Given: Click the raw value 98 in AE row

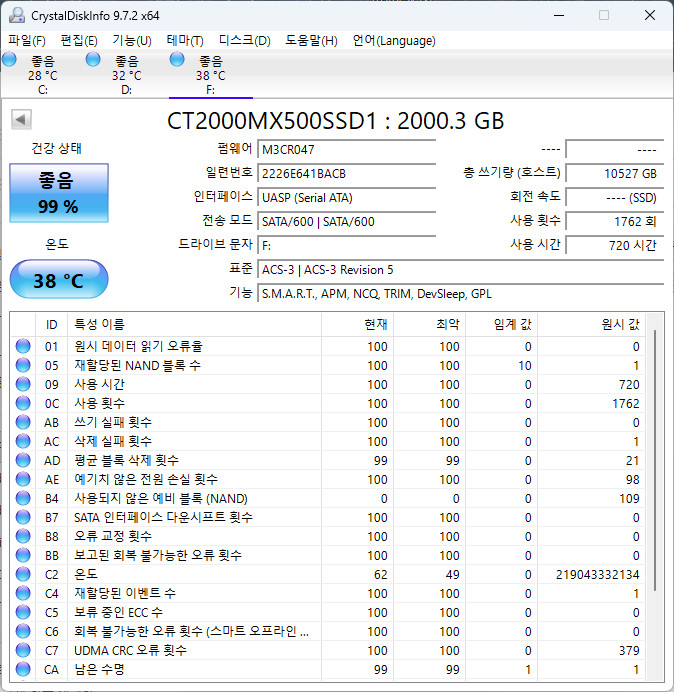Looking at the screenshot, I should [x=632, y=480].
